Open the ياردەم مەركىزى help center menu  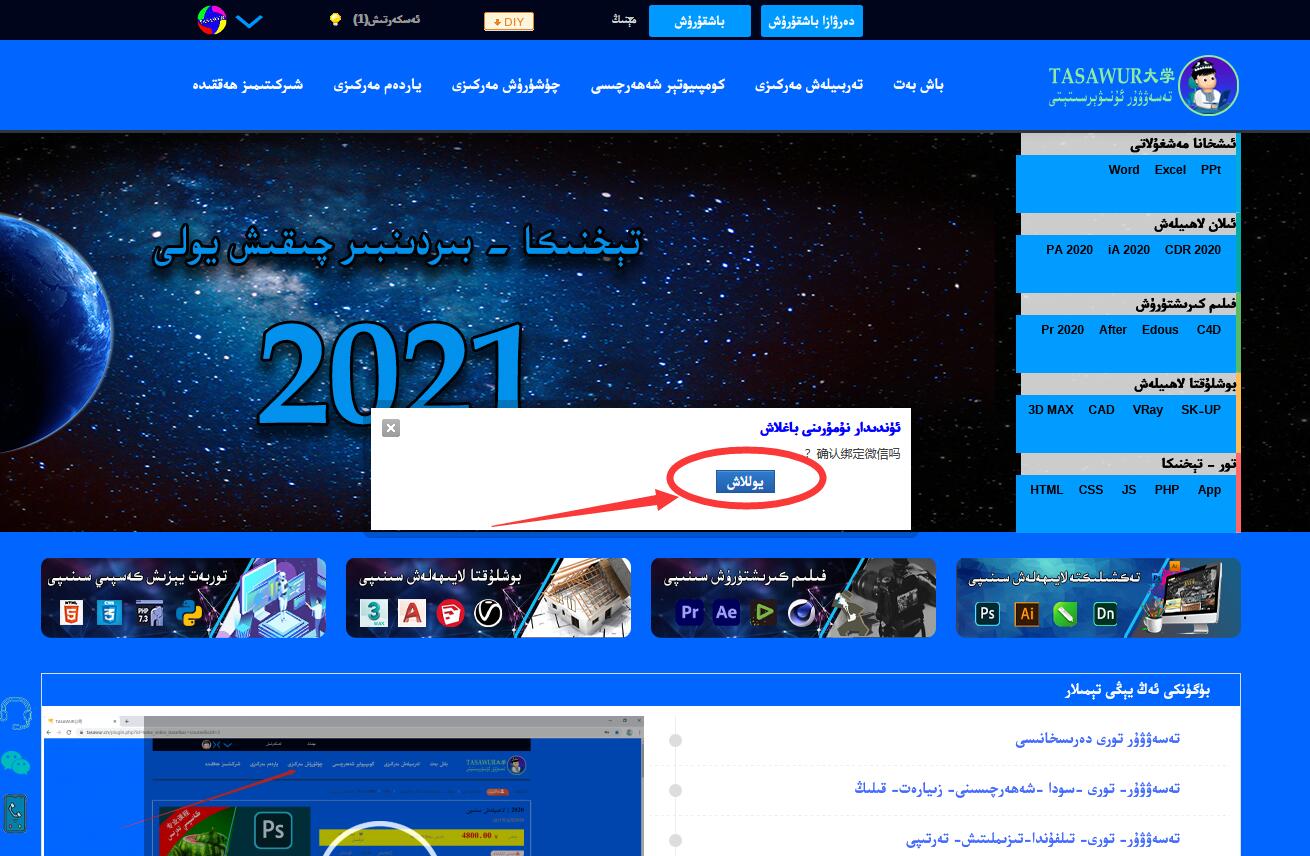pyautogui.click(x=377, y=85)
